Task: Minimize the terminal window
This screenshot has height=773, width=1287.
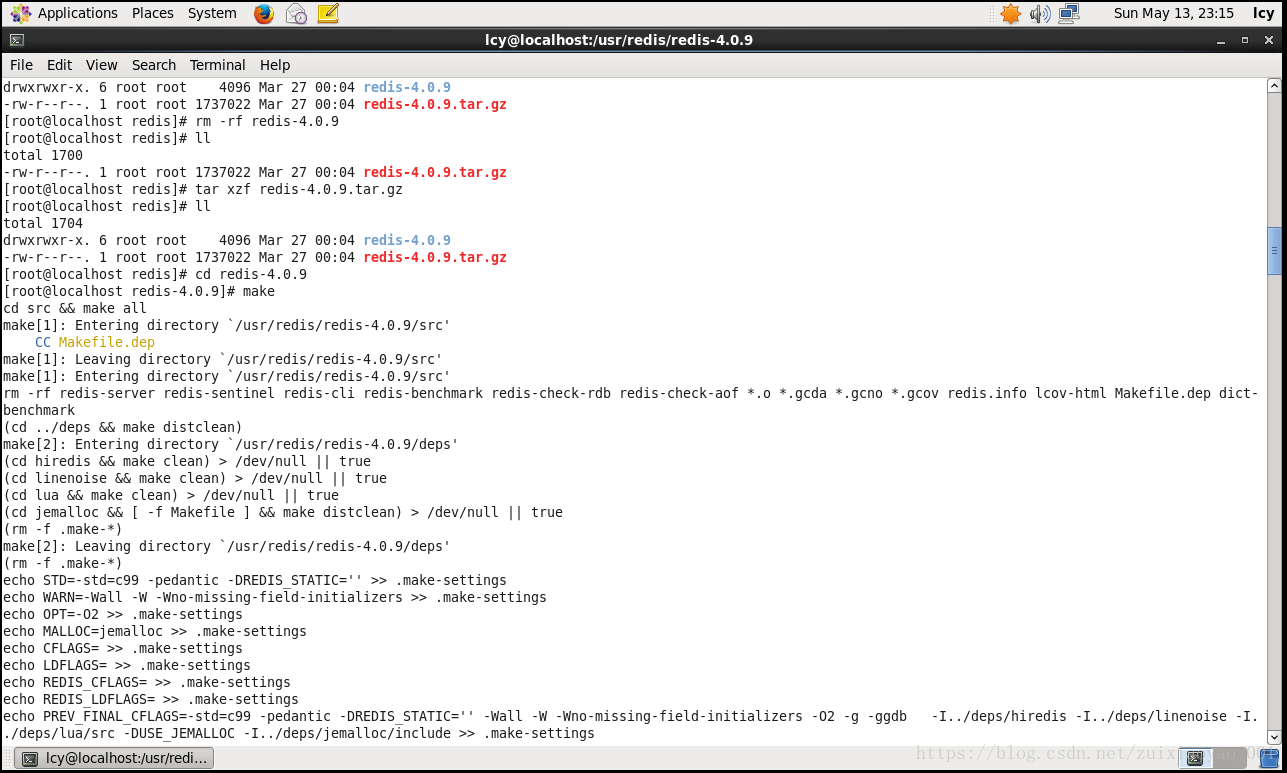Action: click(x=1221, y=40)
